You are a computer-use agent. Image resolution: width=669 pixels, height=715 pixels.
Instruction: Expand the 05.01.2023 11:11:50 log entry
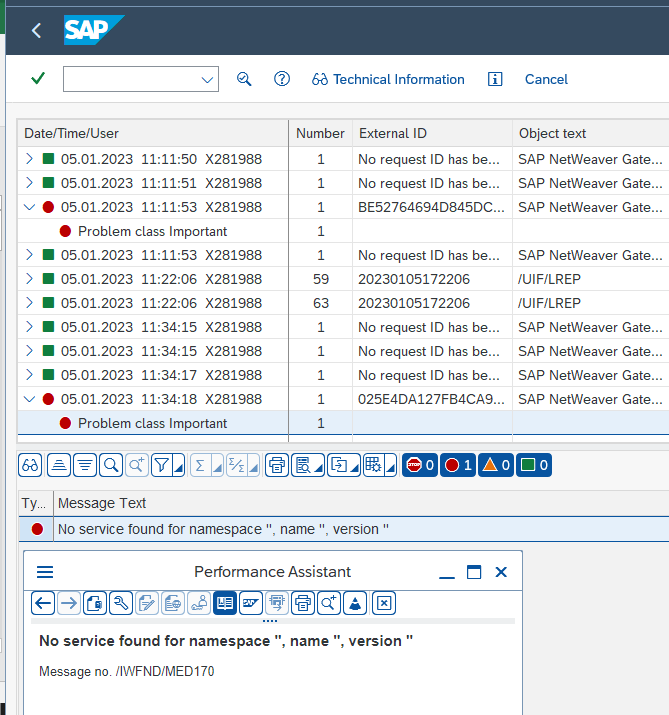pyautogui.click(x=30, y=159)
